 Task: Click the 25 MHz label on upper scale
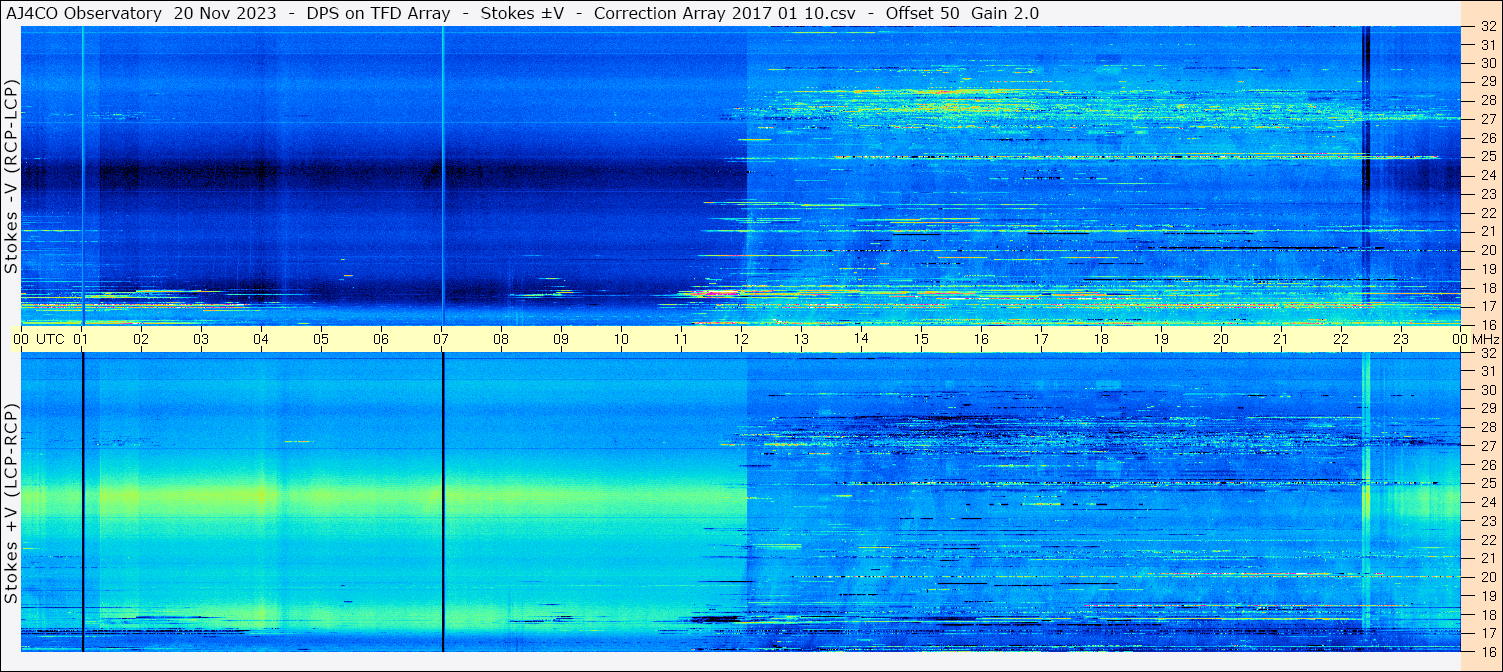[x=1487, y=157]
